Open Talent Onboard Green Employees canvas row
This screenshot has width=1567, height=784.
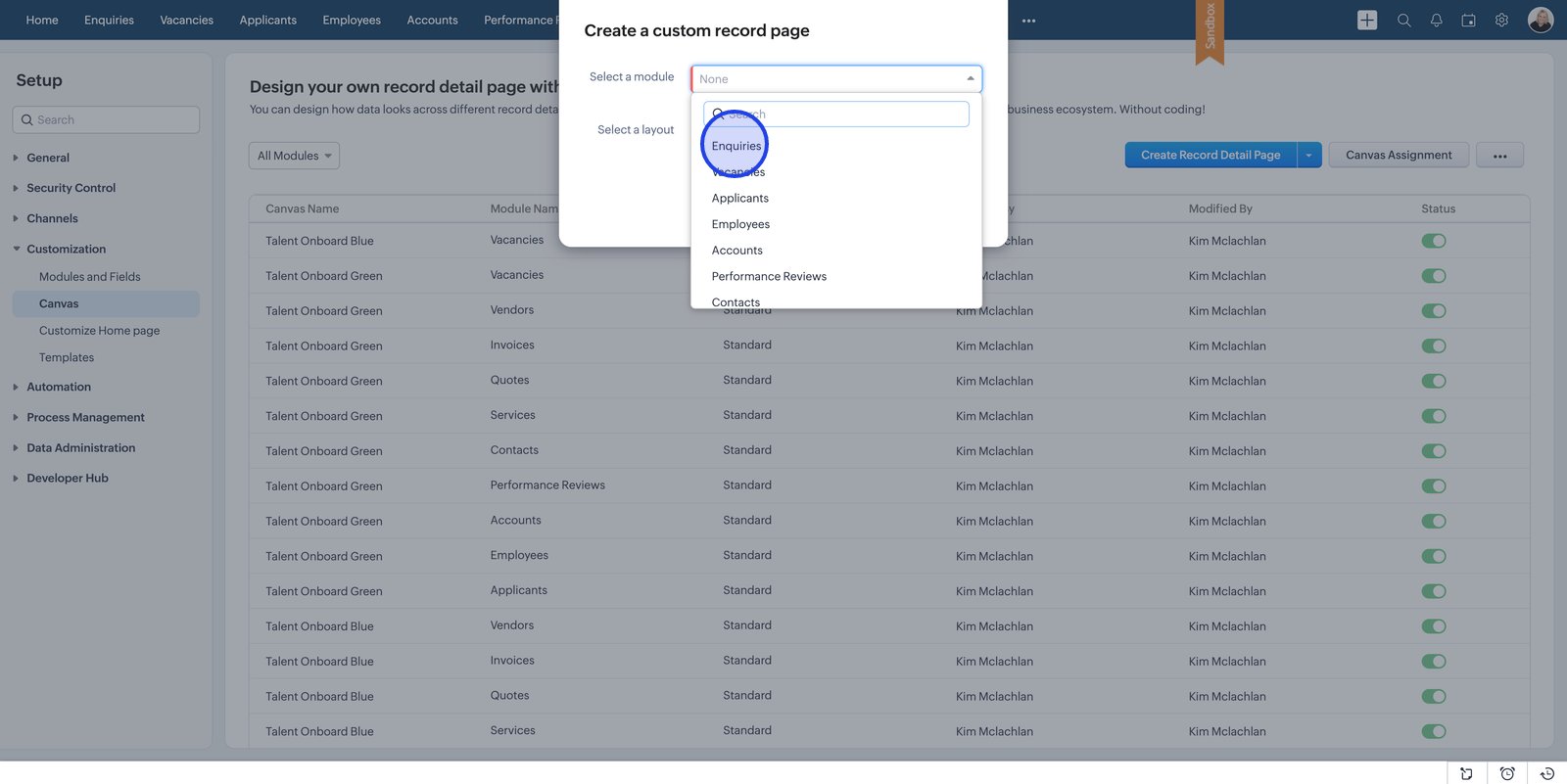889,556
